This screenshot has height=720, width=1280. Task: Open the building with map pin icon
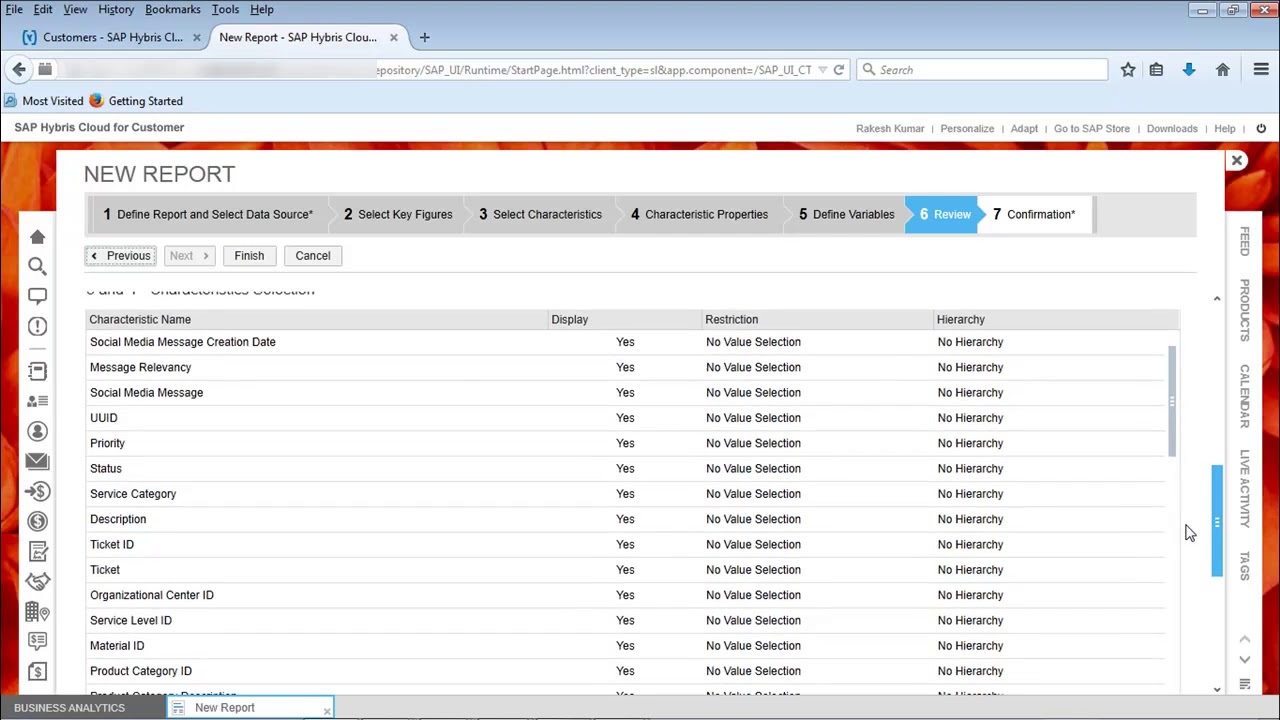[37, 611]
